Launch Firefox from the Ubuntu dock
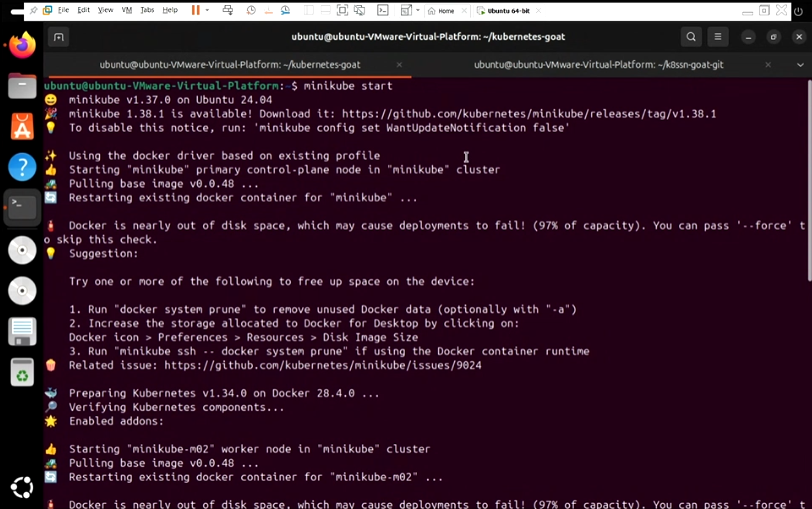Screen dimensions: 812x509 coord(22,46)
